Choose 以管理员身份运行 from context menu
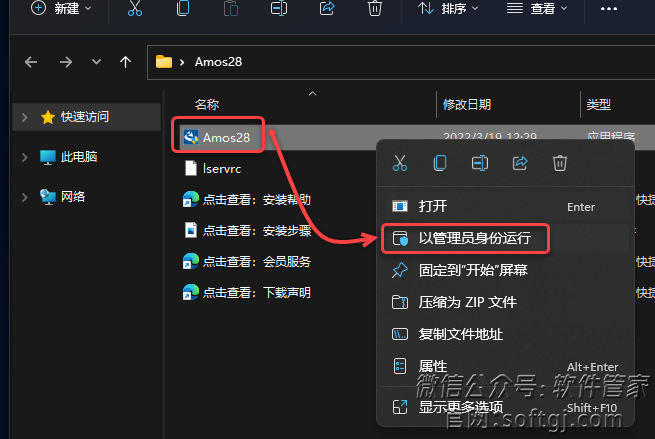 (x=505, y=238)
